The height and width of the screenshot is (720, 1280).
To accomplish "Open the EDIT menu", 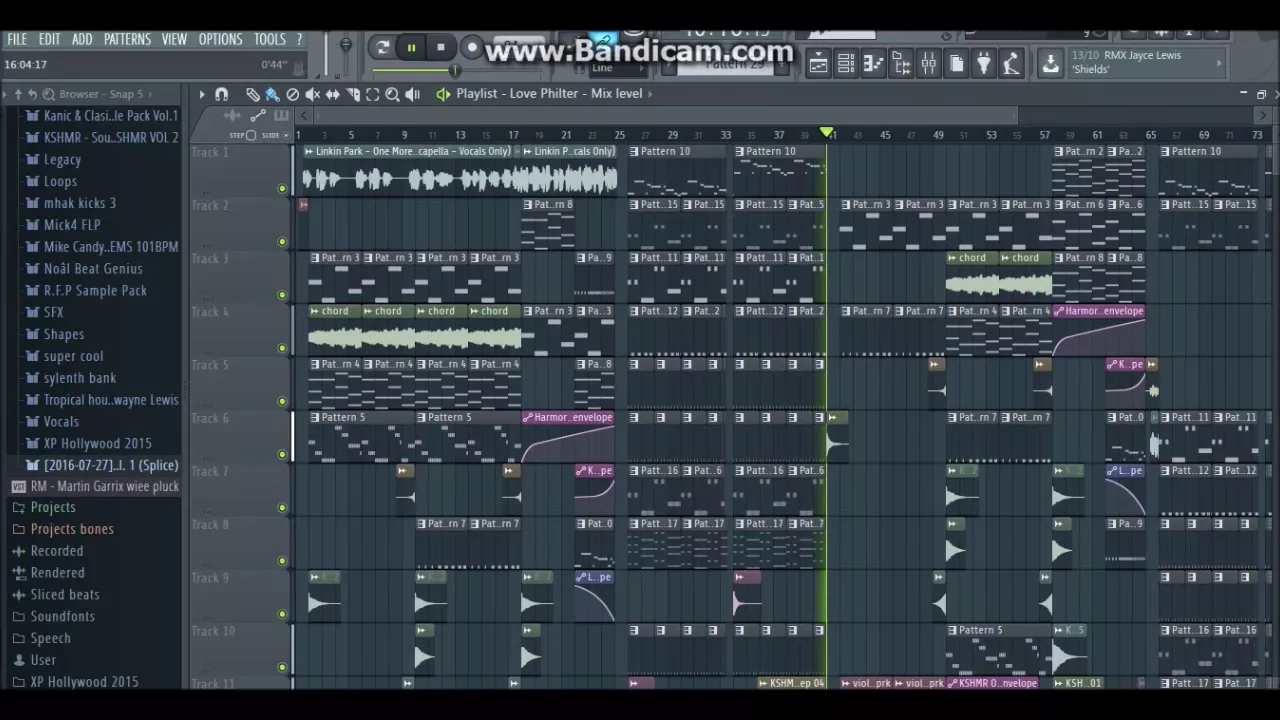I will pyautogui.click(x=49, y=39).
